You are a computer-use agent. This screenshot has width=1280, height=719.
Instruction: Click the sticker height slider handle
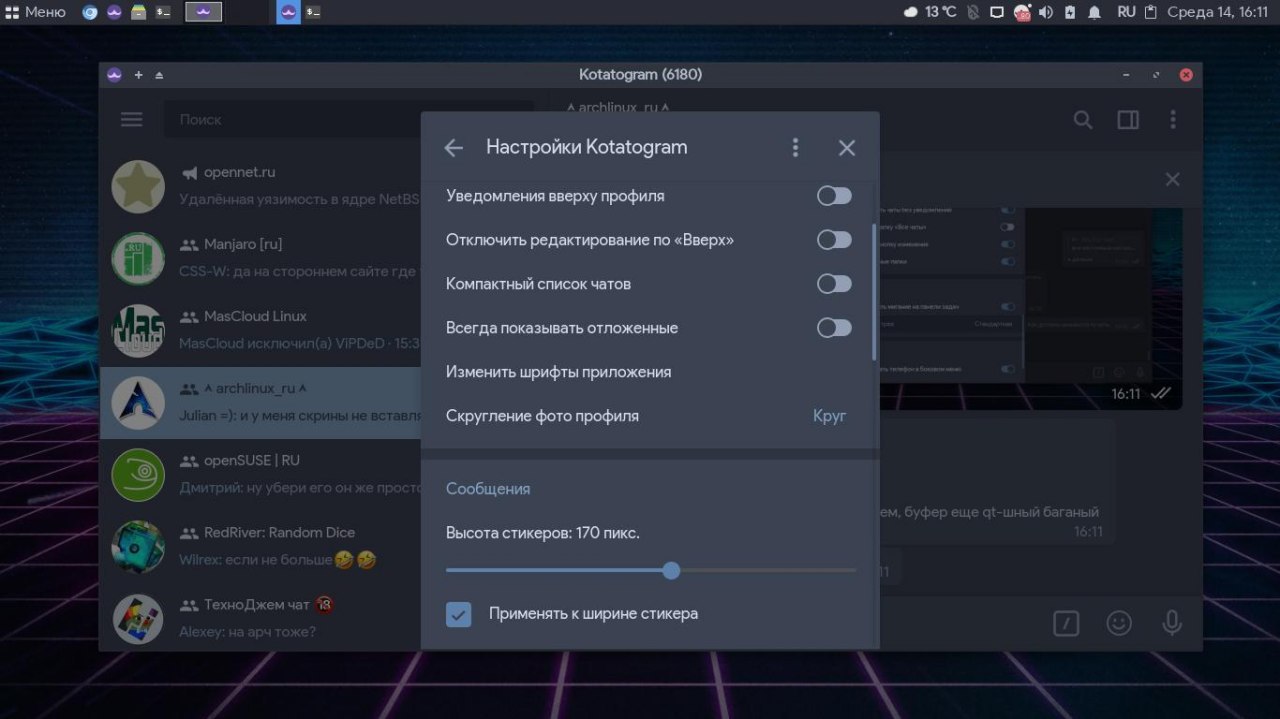[x=671, y=570]
